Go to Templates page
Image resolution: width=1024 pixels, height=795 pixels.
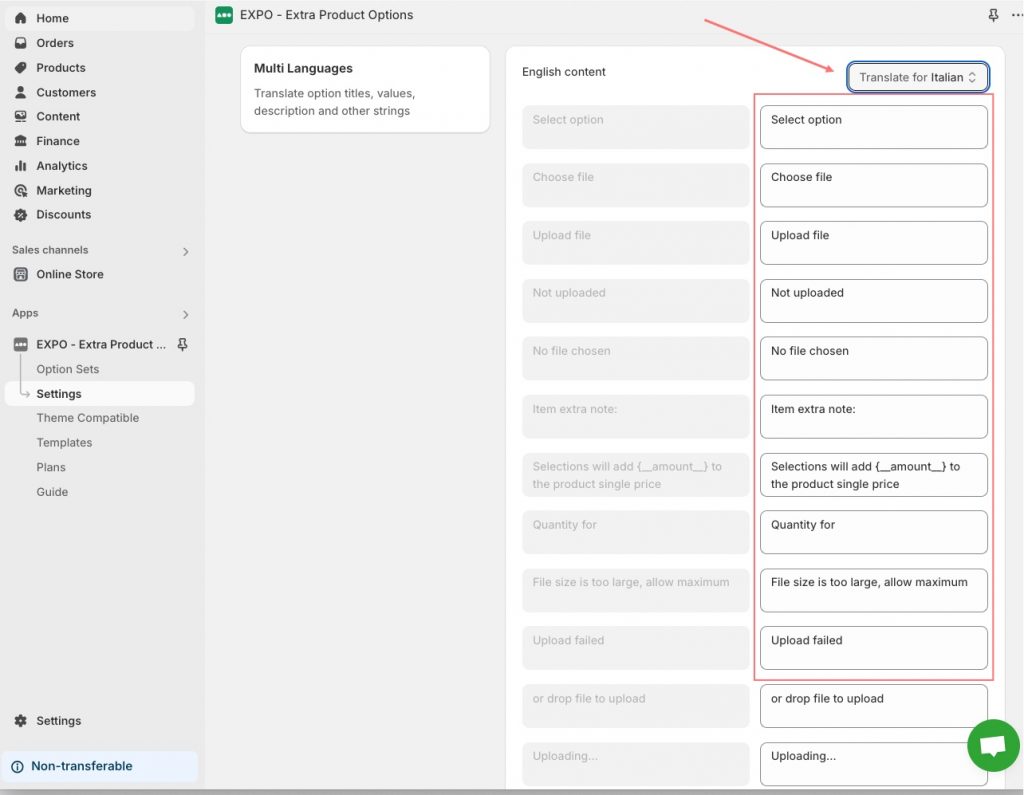(64, 443)
